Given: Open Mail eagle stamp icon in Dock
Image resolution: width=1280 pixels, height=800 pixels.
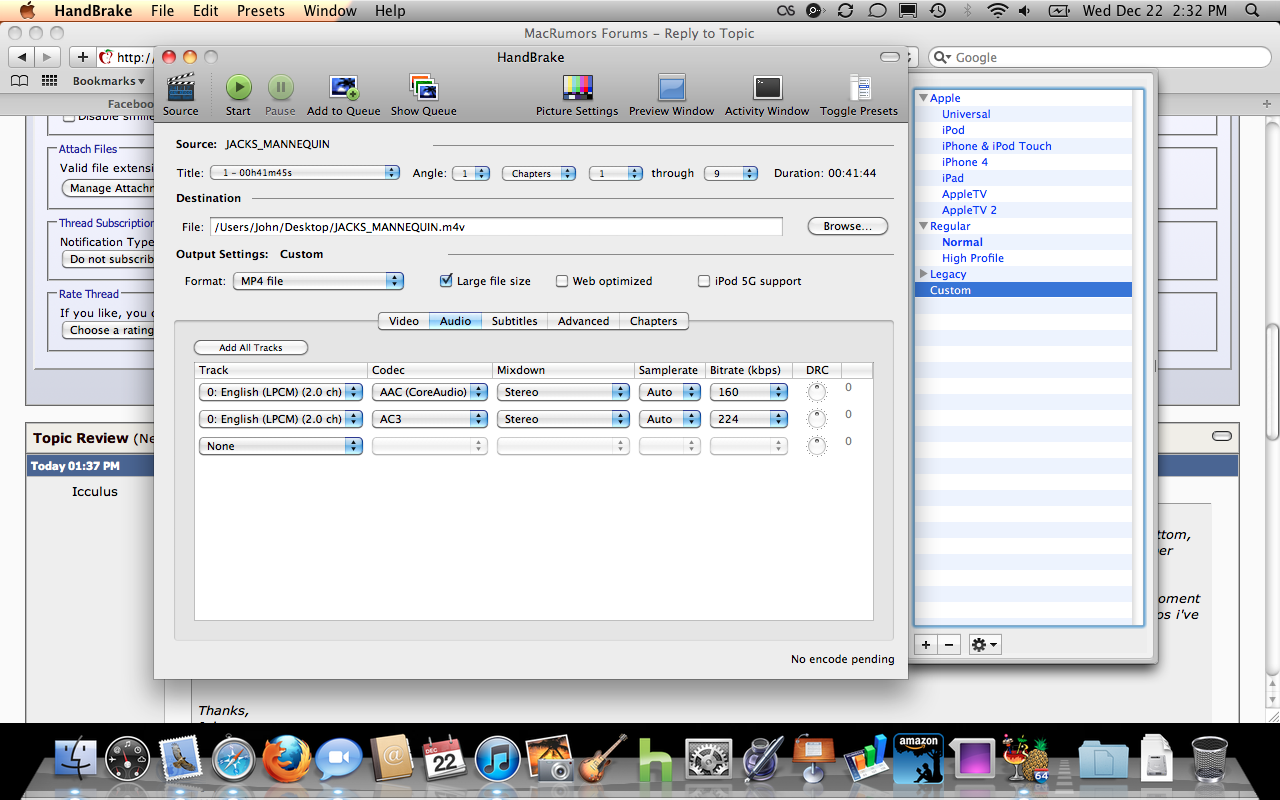Looking at the screenshot, I should tap(181, 760).
